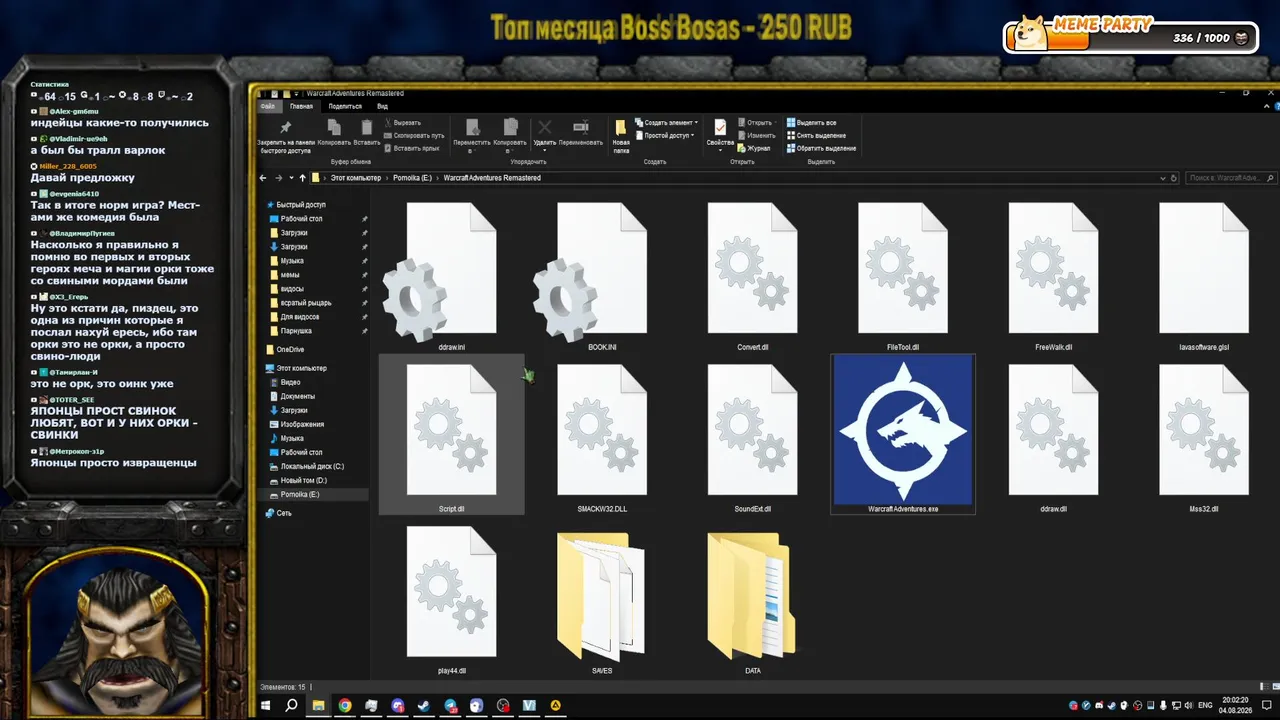Switch to the Вид ribbon tab

tap(382, 106)
